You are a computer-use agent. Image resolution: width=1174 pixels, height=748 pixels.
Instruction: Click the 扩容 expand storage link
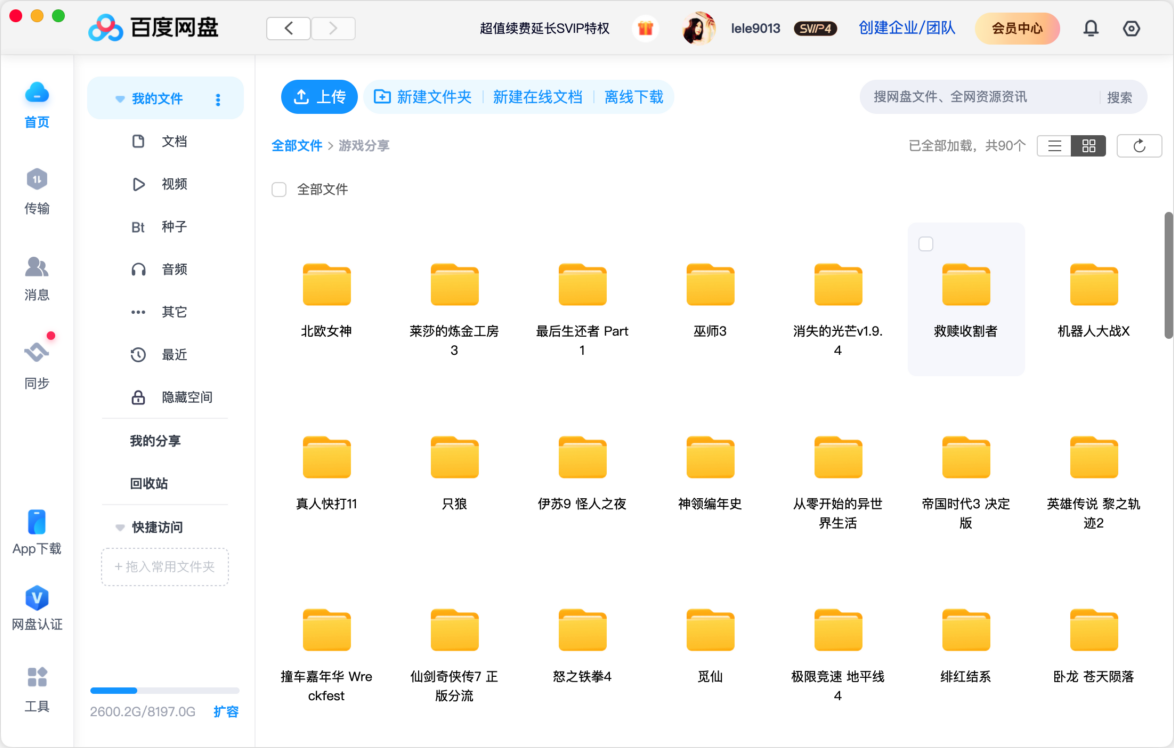point(225,711)
